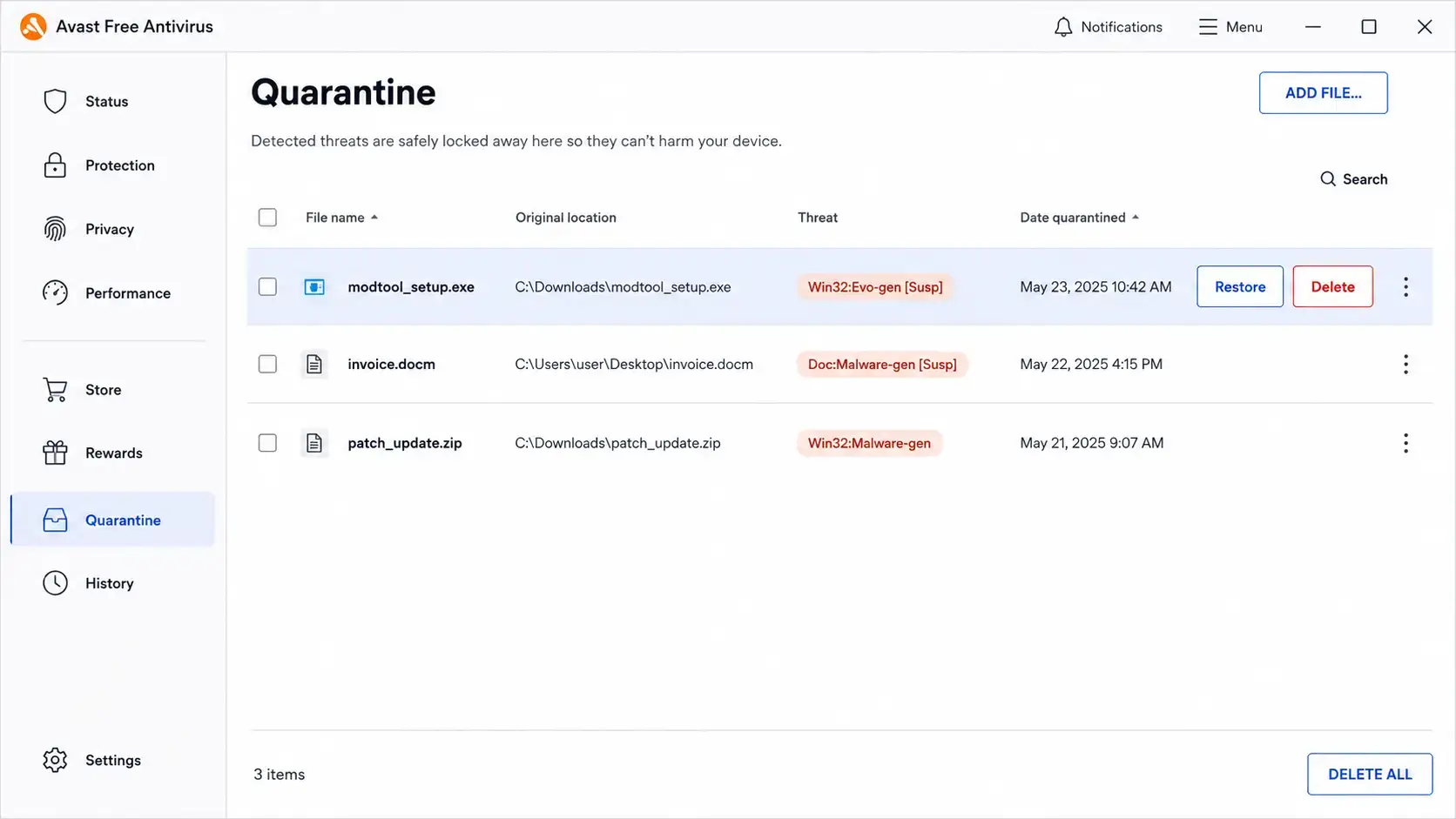1456x819 pixels.
Task: Minimize the Avast window
Action: [x=1313, y=27]
